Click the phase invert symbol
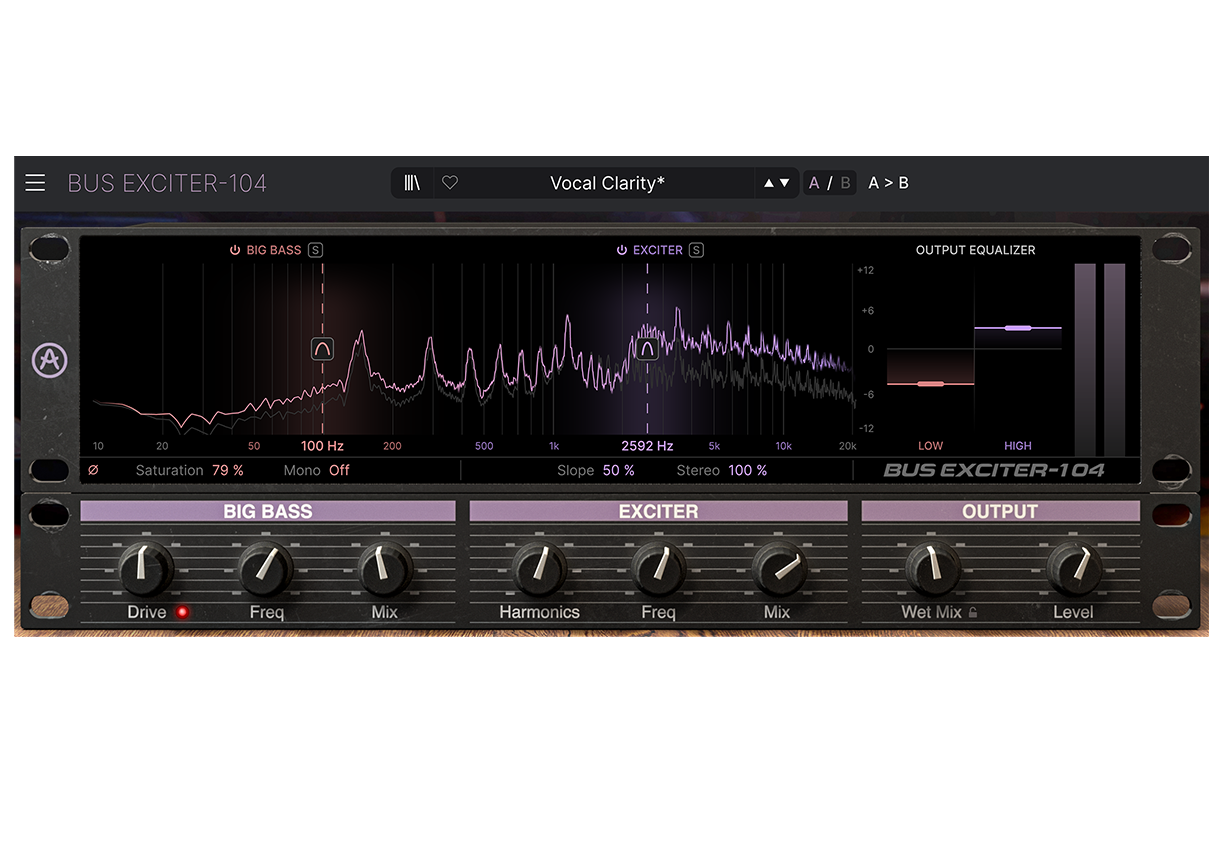The image size is (1209, 843). point(94,470)
